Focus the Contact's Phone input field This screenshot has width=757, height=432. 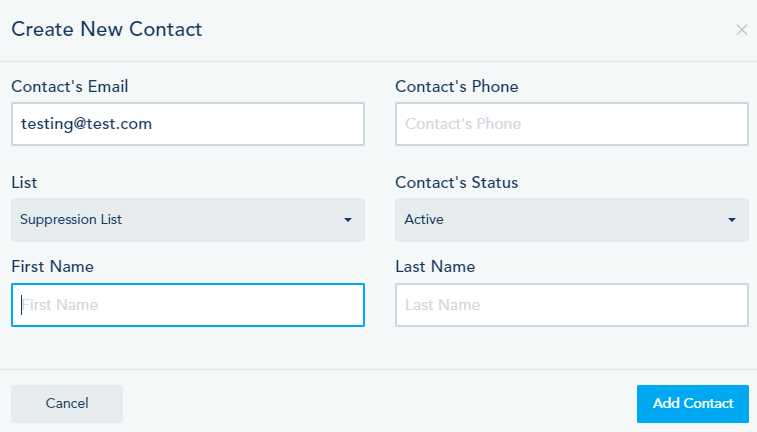click(x=571, y=124)
